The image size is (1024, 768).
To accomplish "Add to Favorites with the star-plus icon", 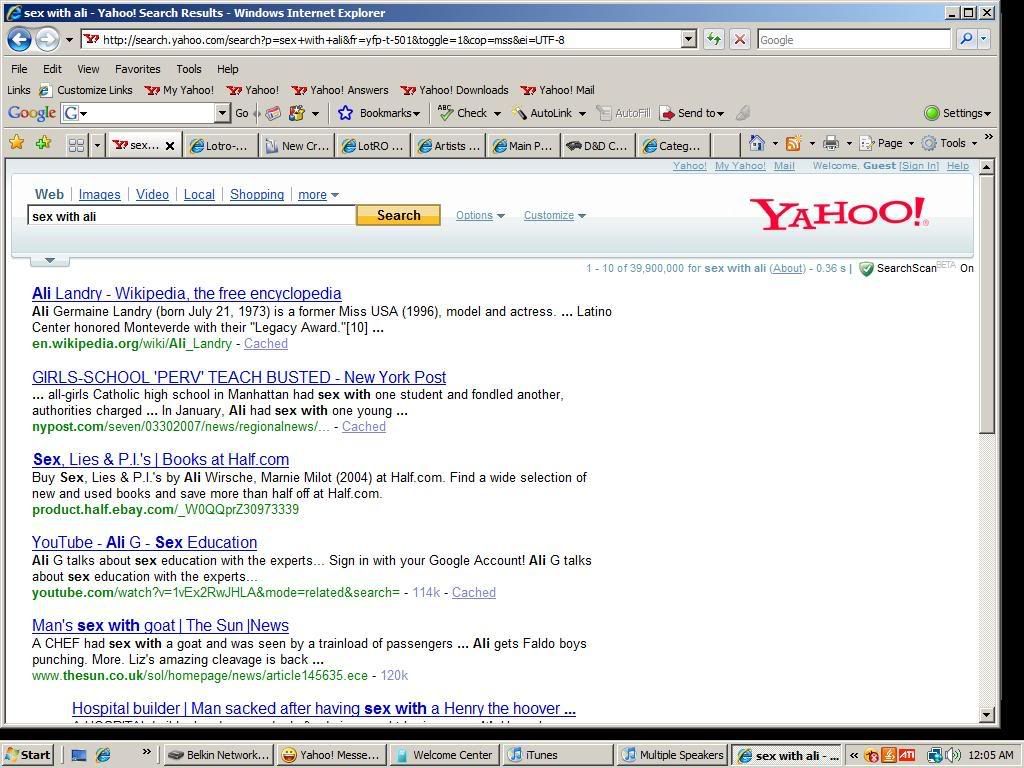I will 44,142.
